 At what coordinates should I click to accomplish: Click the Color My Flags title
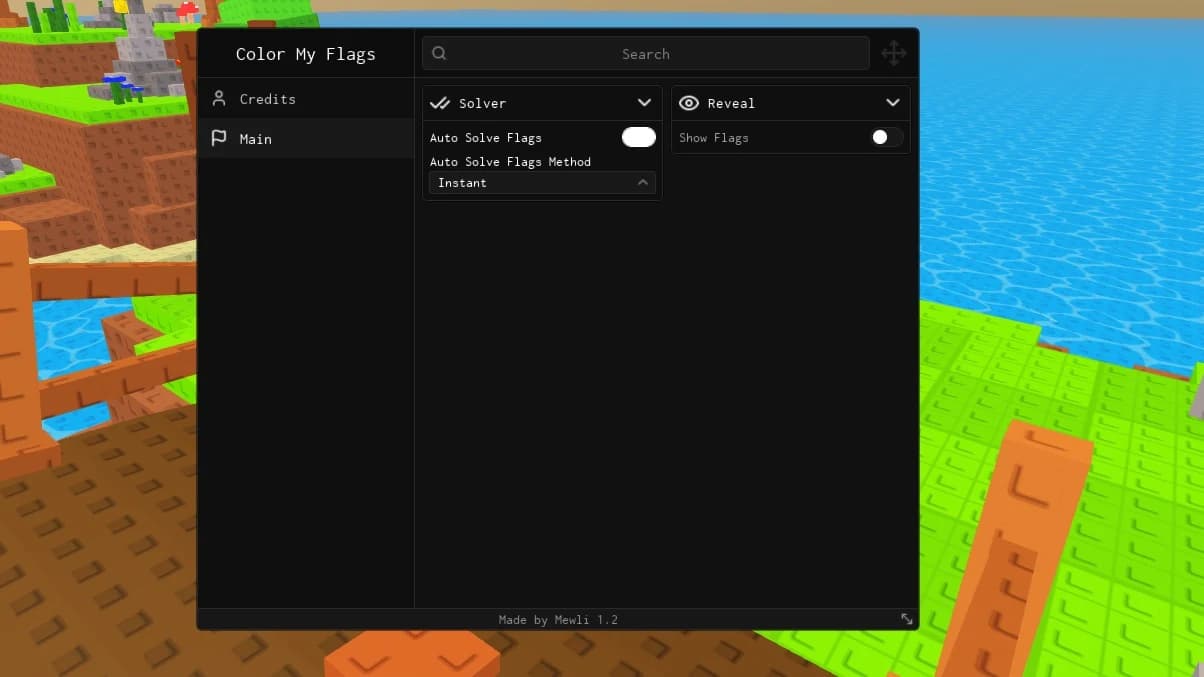306,54
